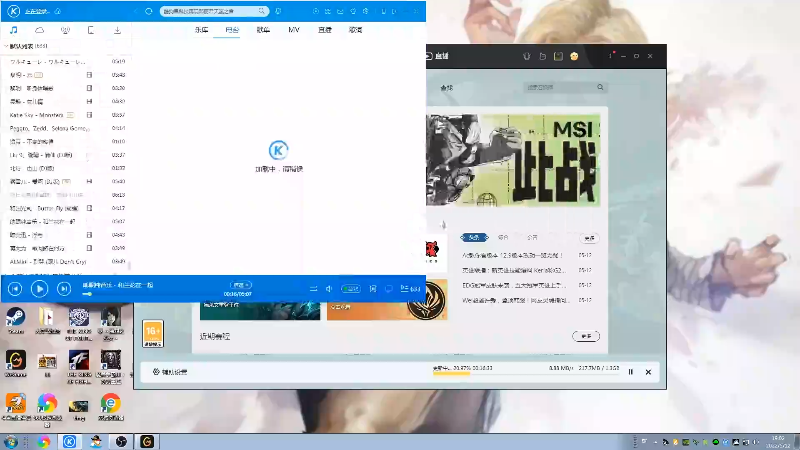Open game client menu with red dot
The height and width of the screenshot is (450, 800).
(611, 55)
